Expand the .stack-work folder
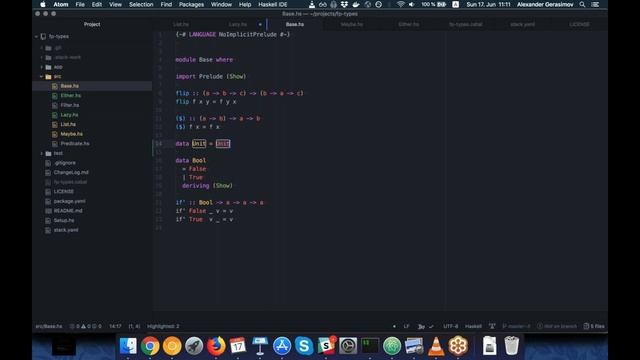This screenshot has width=640, height=360. coord(42,58)
